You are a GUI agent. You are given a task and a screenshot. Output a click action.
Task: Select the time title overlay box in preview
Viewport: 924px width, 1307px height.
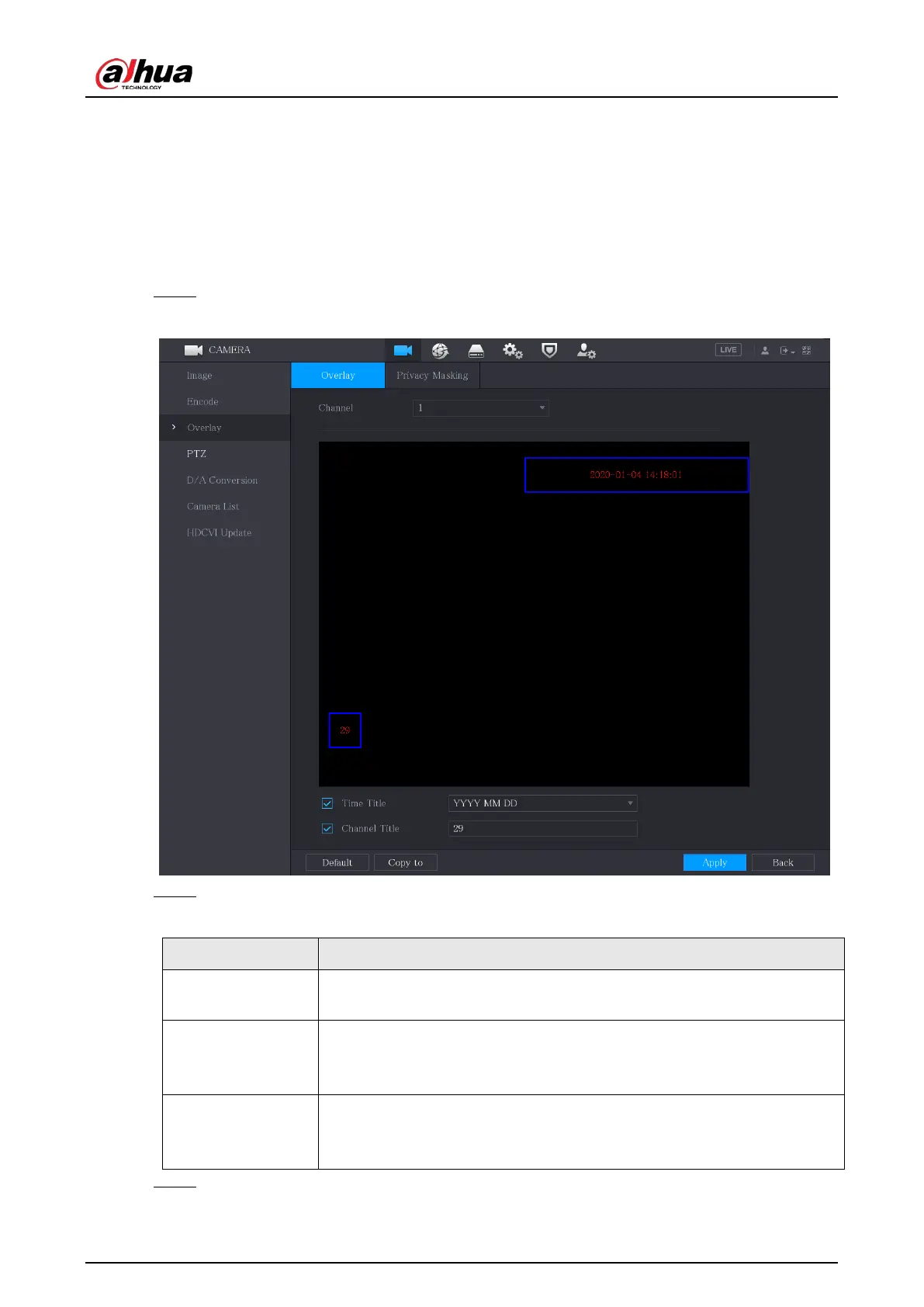click(x=637, y=475)
